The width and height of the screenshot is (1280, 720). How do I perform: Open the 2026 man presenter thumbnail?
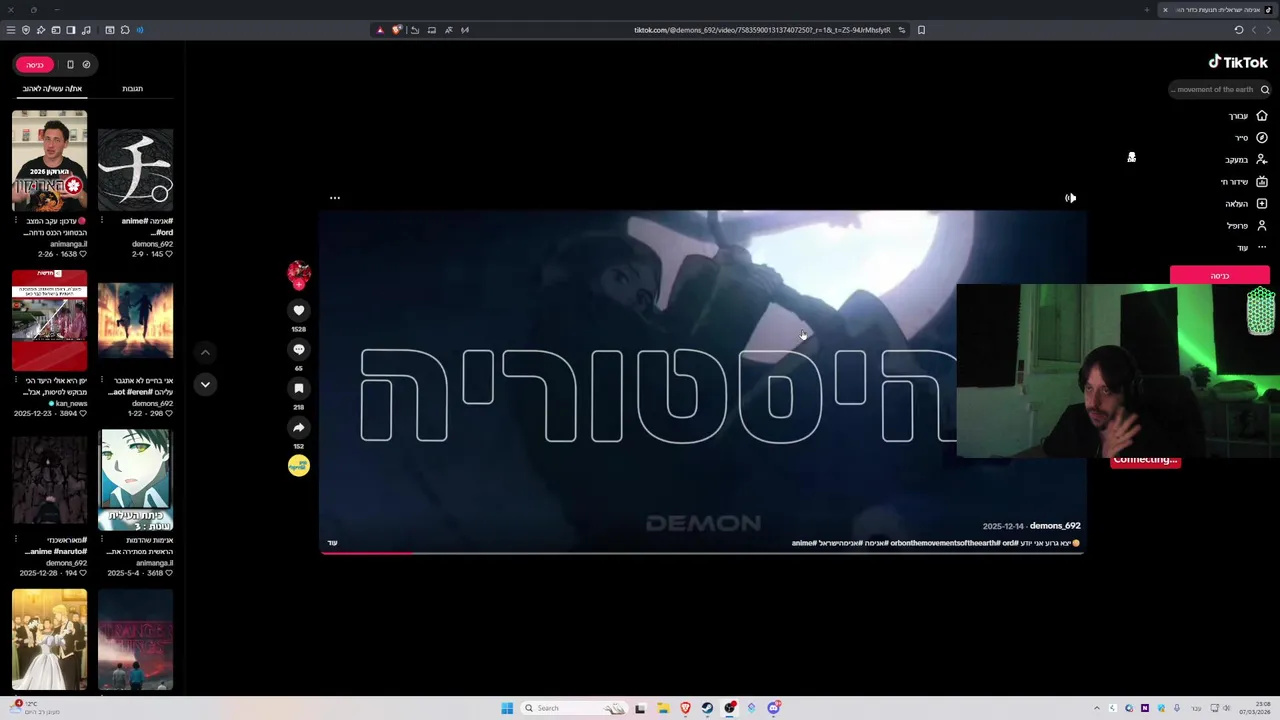click(x=49, y=160)
